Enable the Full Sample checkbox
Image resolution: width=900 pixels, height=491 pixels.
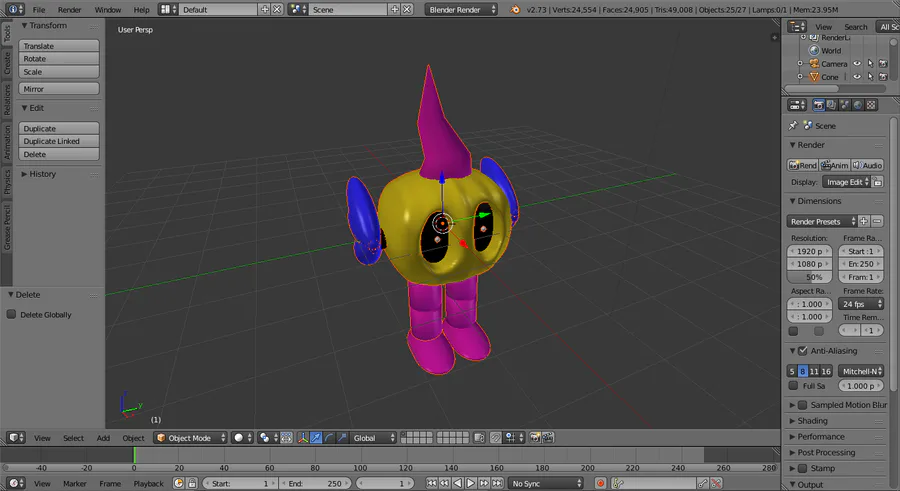pos(793,385)
